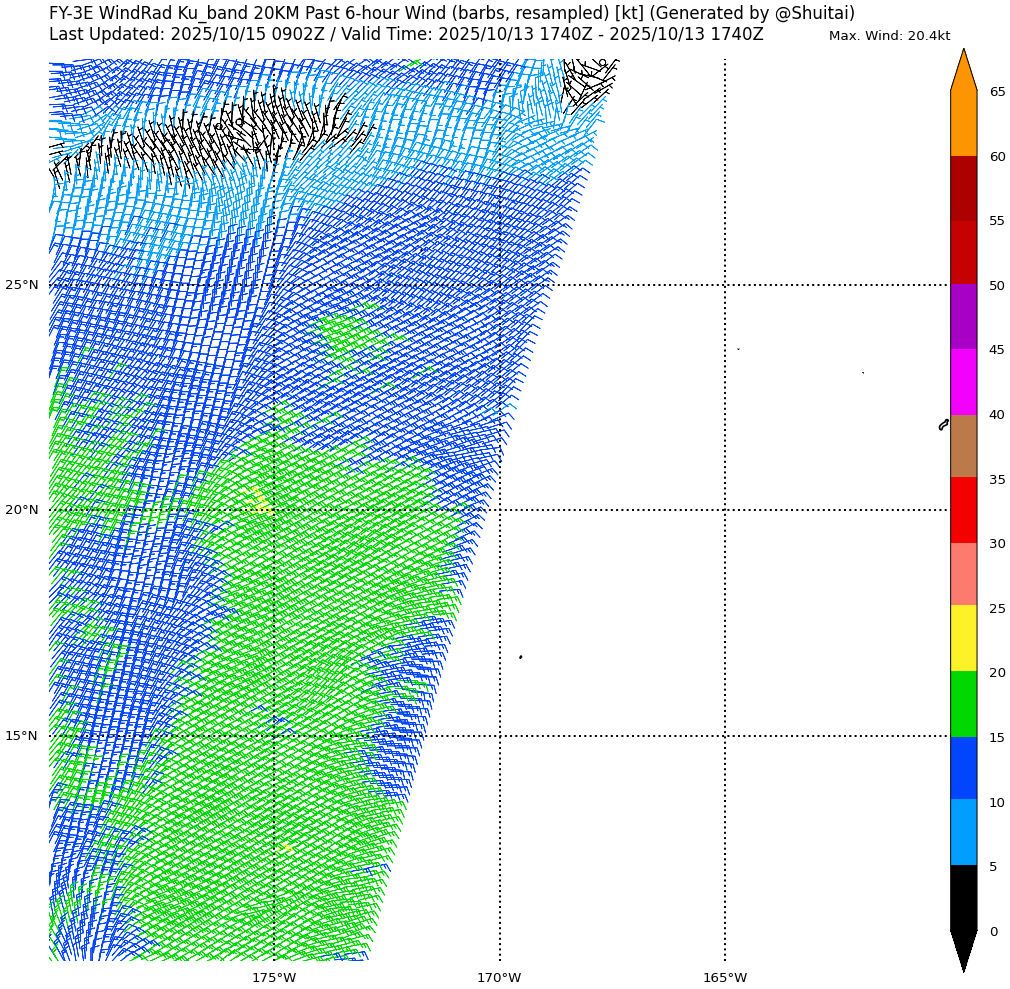Click the Max. Wind 20.4kt text
This screenshot has height=989, width=1010.
889,36
